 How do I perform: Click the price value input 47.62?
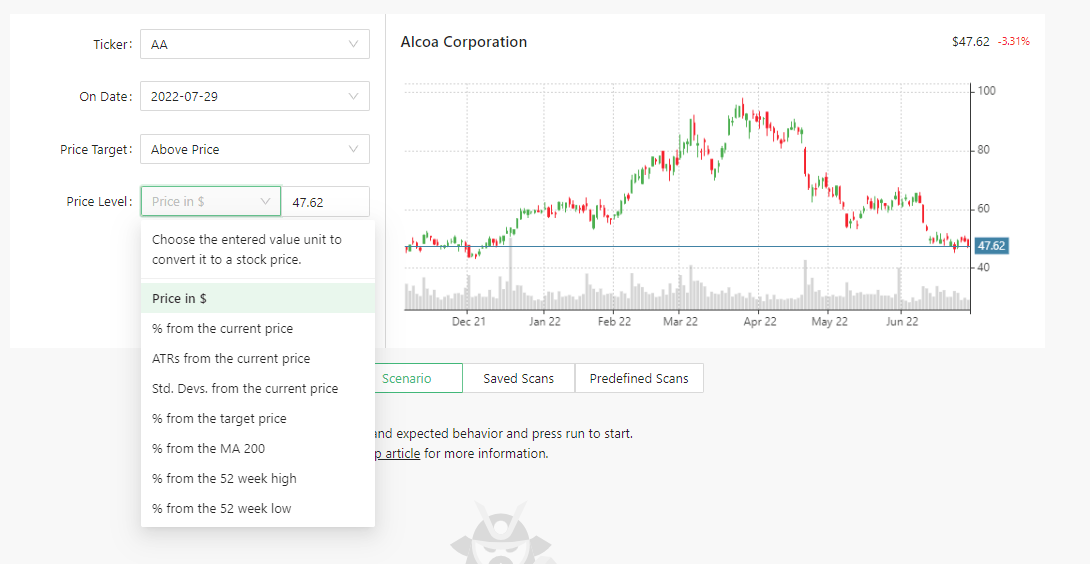point(325,202)
